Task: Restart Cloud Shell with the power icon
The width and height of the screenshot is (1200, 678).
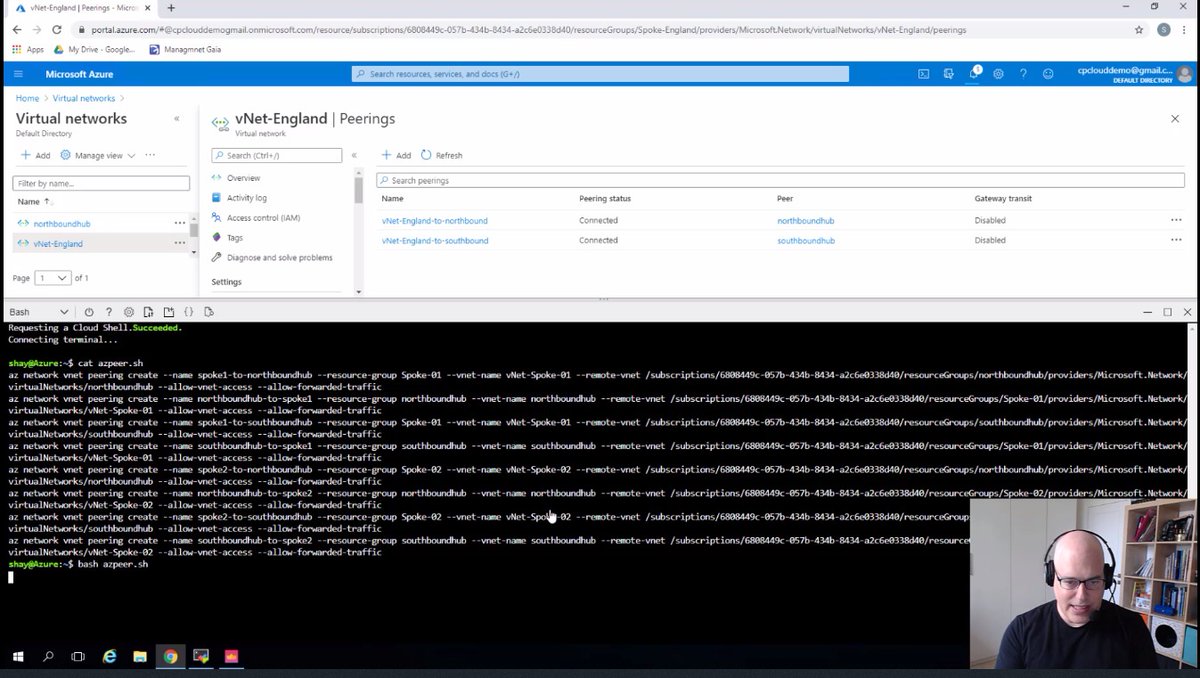Action: [x=89, y=312]
